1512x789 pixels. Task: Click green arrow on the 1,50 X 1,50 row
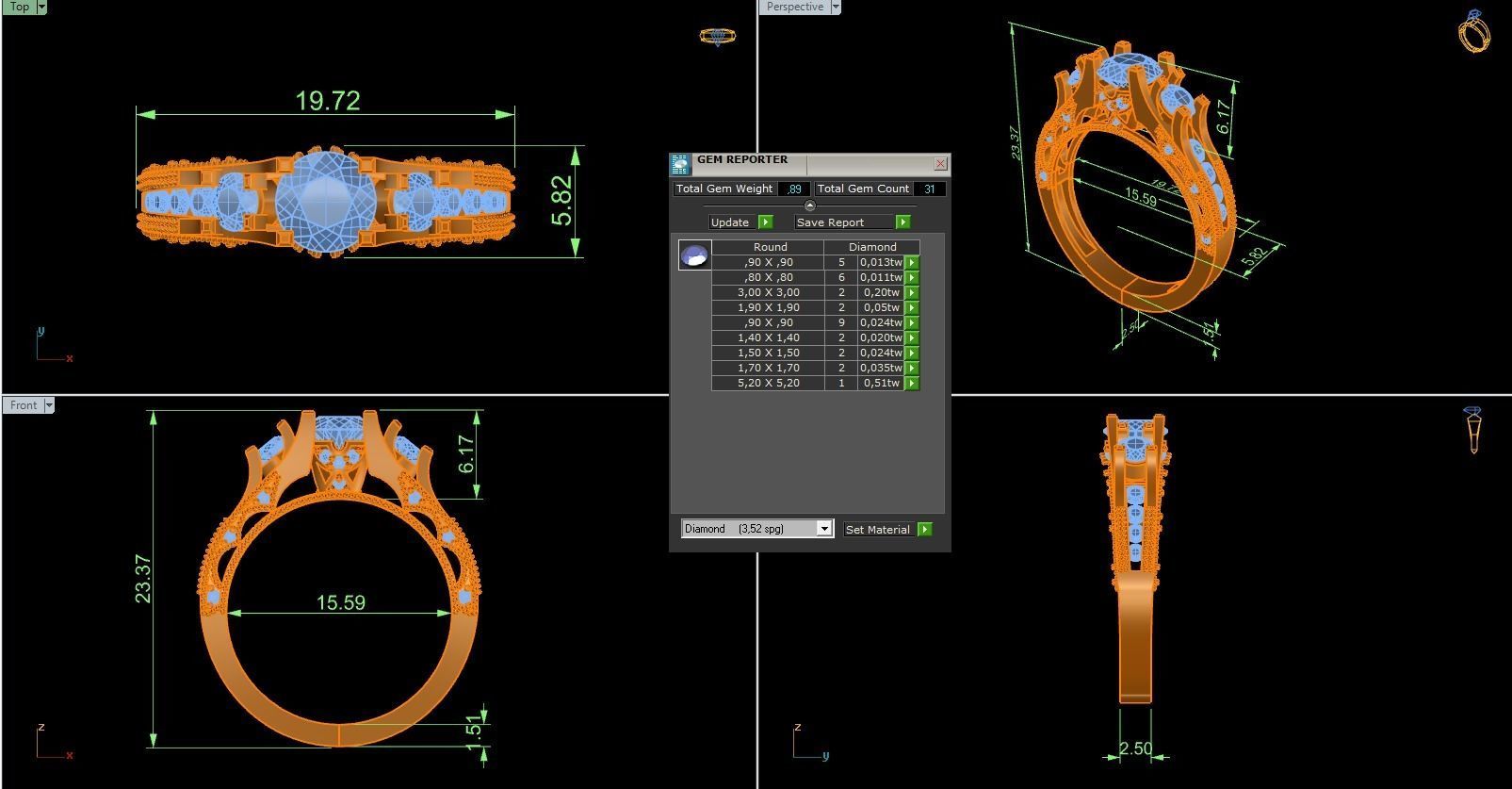coord(912,353)
